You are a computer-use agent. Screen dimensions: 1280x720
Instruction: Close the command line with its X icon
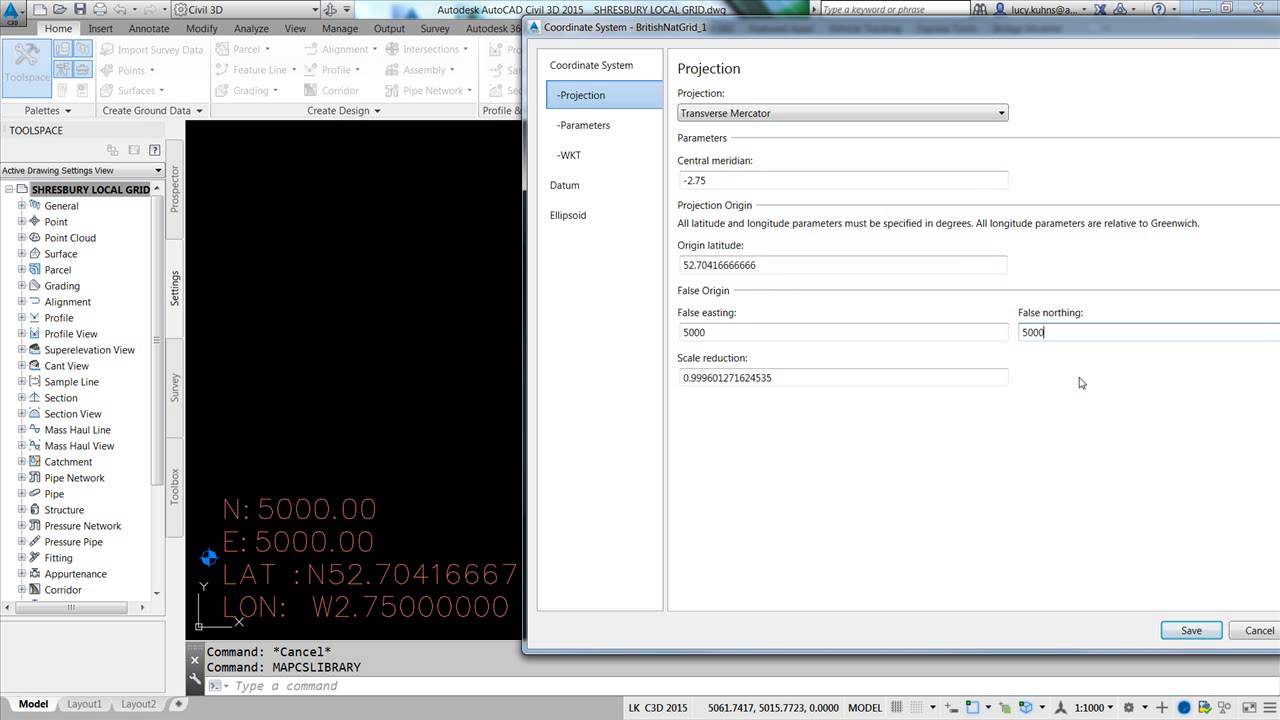(x=195, y=660)
